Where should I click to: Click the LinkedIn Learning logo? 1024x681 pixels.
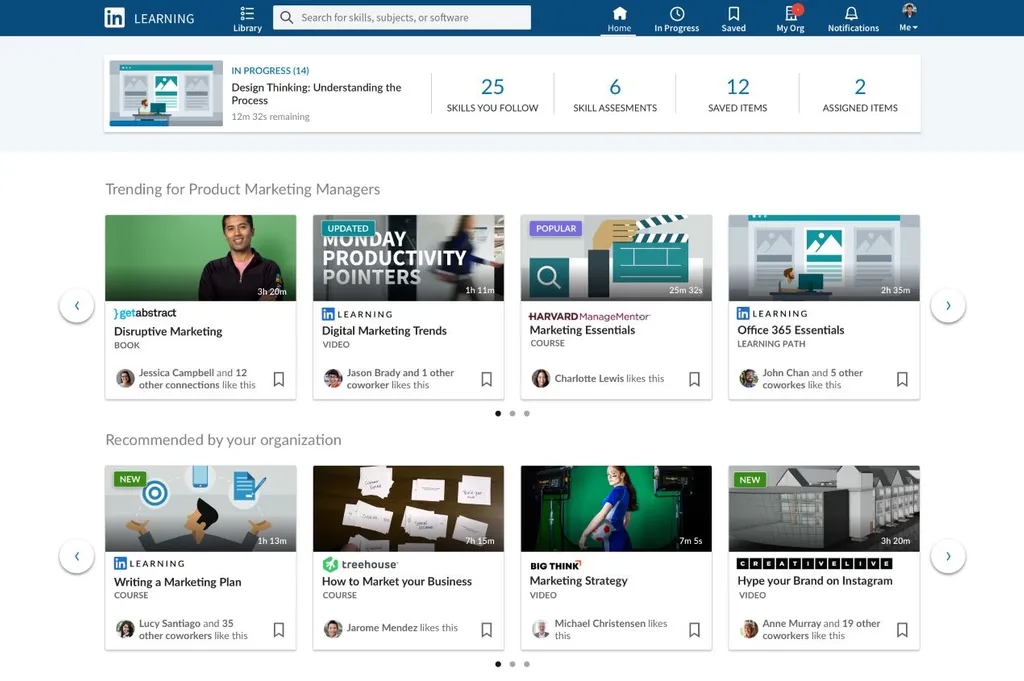click(x=150, y=18)
